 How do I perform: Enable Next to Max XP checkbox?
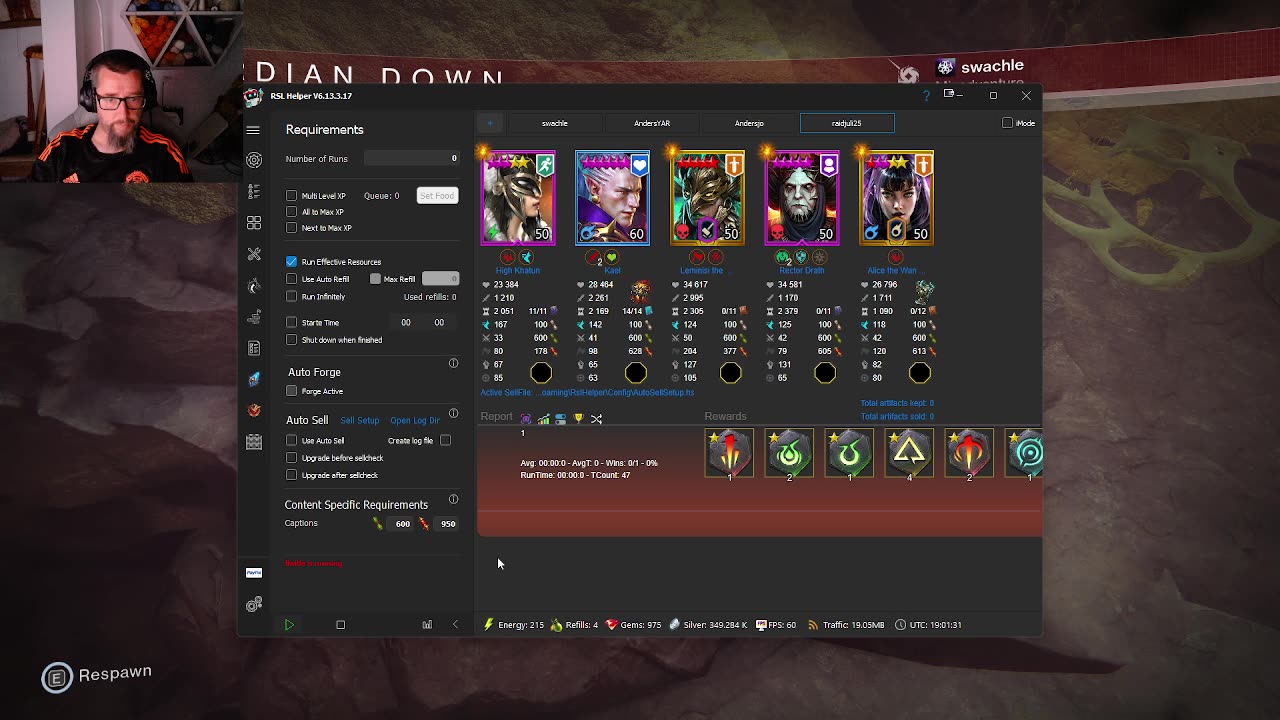tap(292, 228)
